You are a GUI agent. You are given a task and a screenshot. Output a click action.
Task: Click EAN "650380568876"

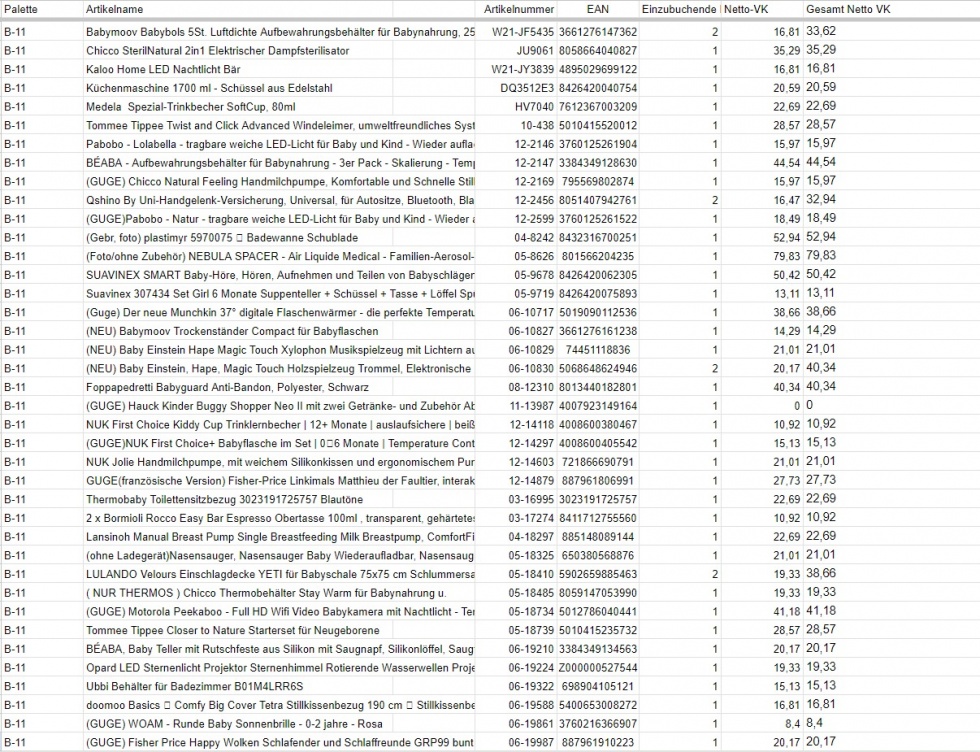tap(598, 556)
